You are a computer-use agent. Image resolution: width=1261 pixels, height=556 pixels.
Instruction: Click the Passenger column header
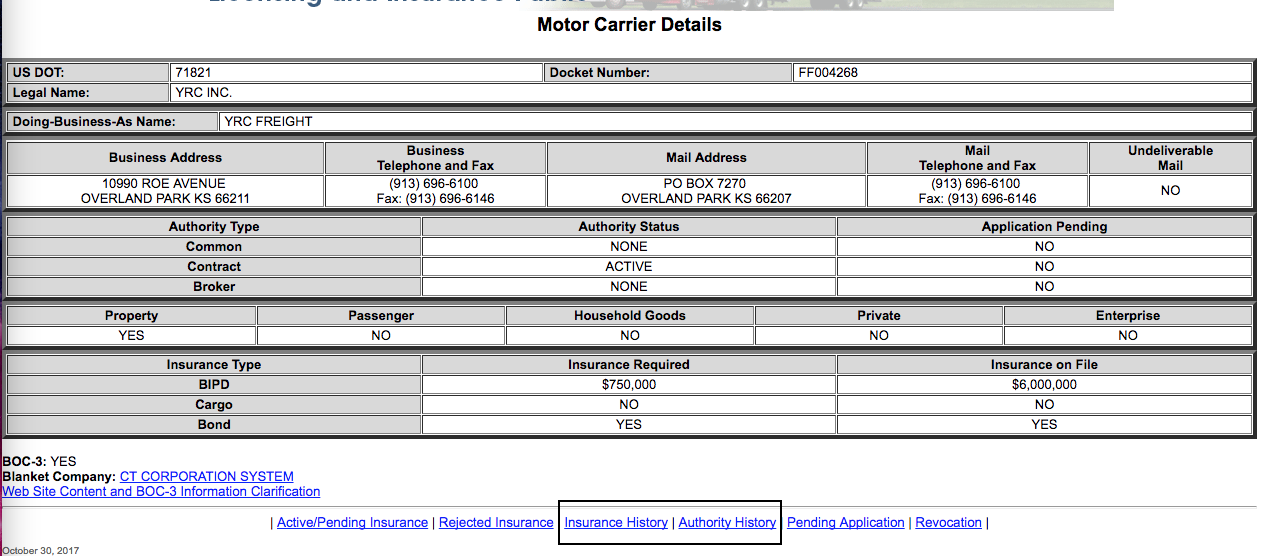pos(381,316)
